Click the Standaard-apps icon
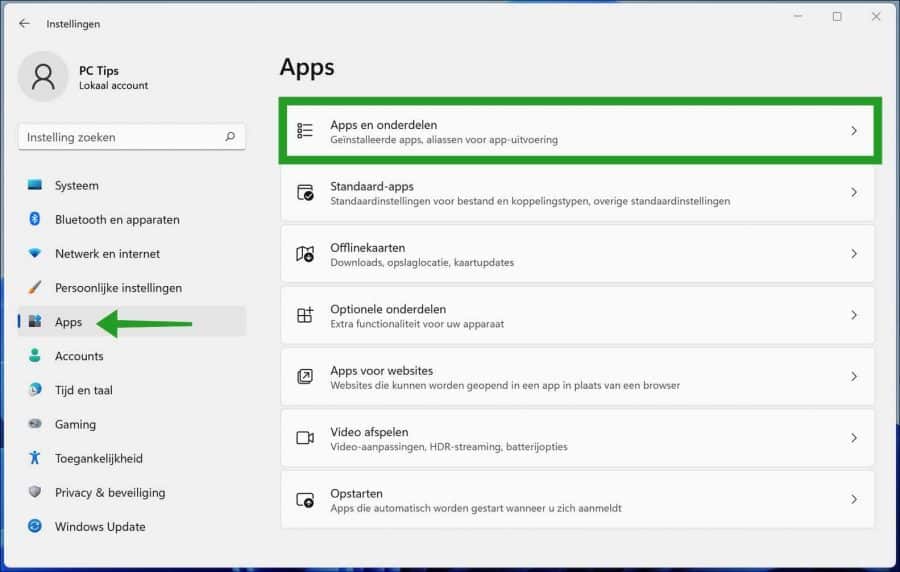 tap(305, 192)
